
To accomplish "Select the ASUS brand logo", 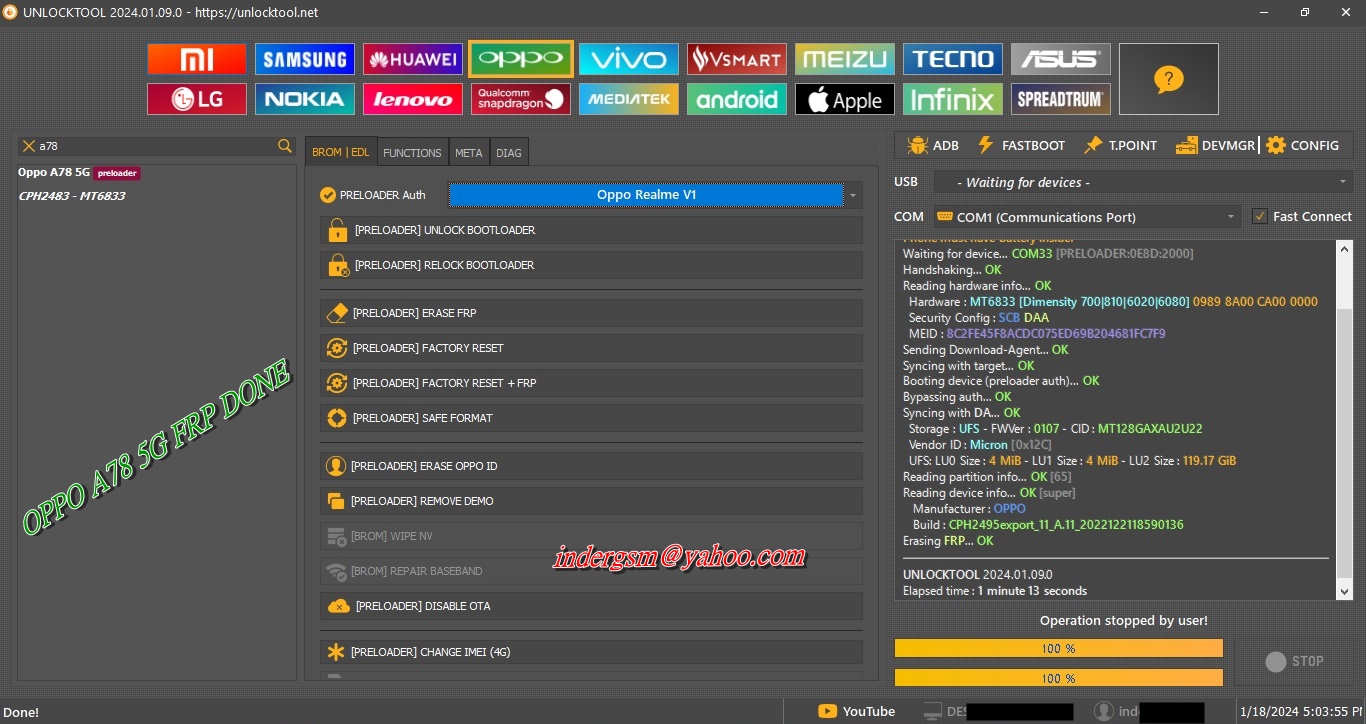I will 1060,59.
